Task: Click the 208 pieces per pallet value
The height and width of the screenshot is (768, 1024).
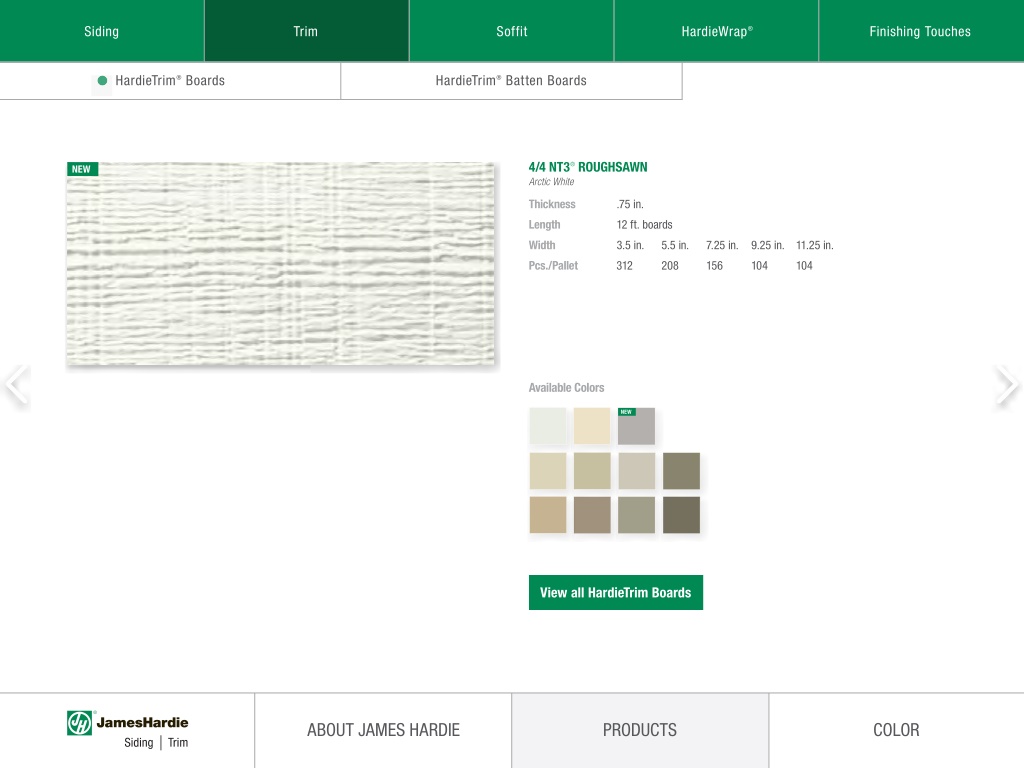Action: 669,266
